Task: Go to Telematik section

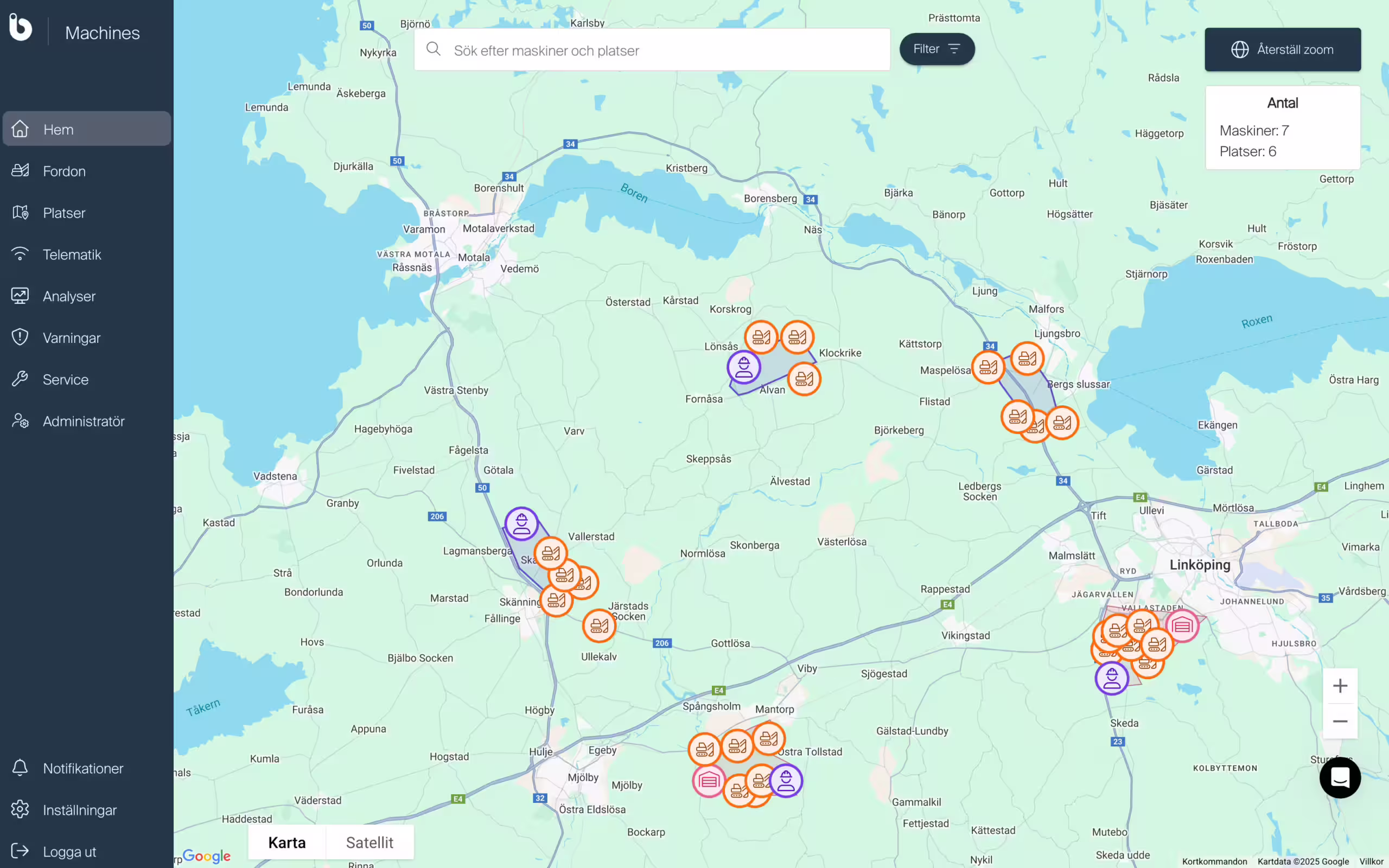Action: pos(72,254)
